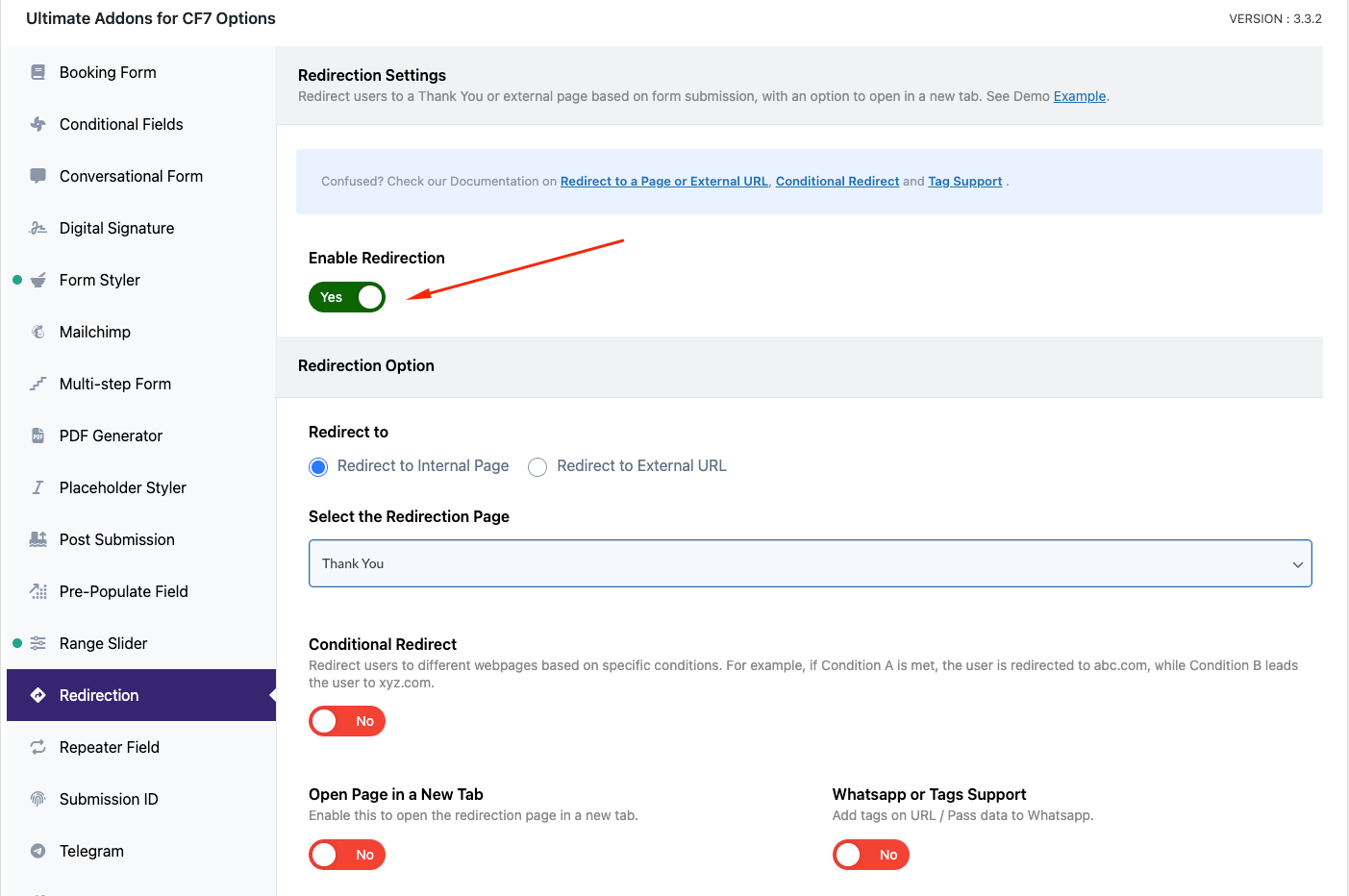Click the Conditional Redirect documentation link
This screenshot has width=1349, height=896.
[x=837, y=181]
